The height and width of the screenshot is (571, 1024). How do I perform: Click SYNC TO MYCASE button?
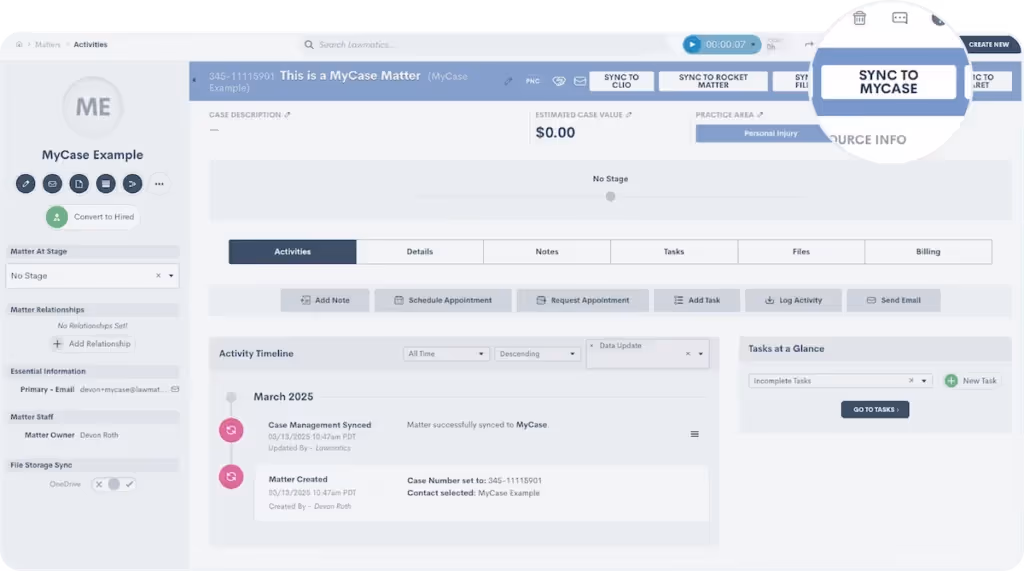click(x=888, y=82)
